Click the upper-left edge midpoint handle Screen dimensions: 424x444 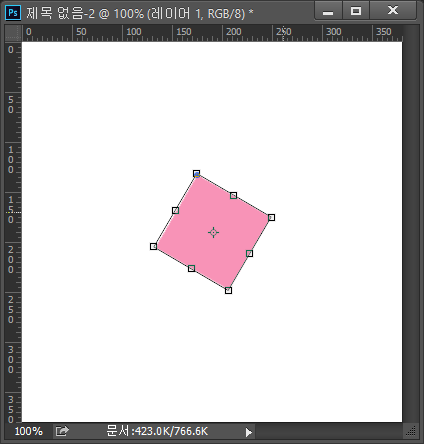pyautogui.click(x=175, y=210)
